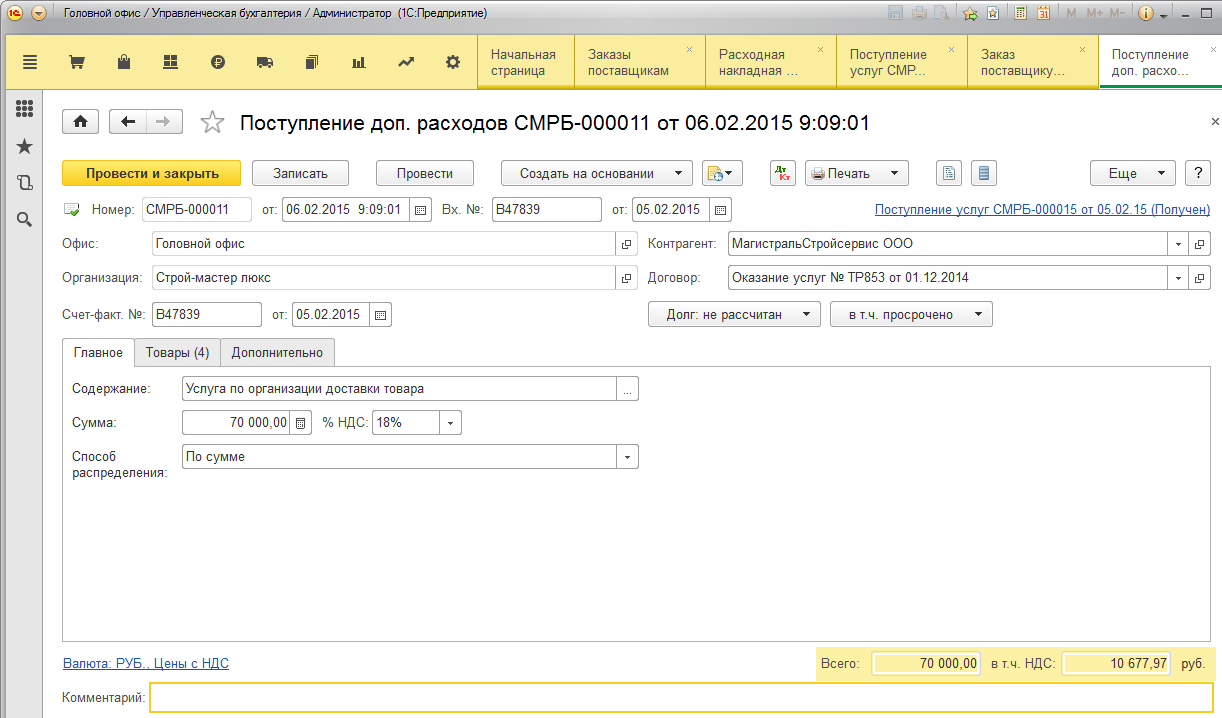The width and height of the screenshot is (1222, 718).
Task: Open the Заказы поставщикам tab
Action: pyautogui.click(x=628, y=62)
